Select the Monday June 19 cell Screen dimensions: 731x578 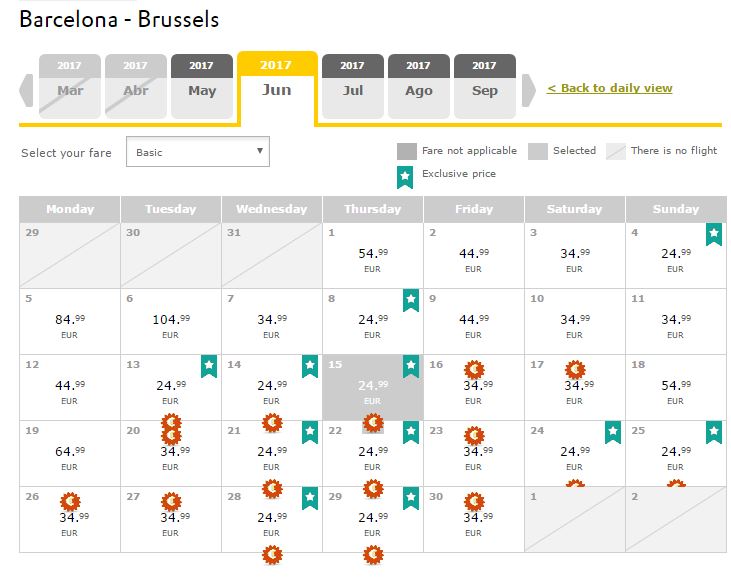(x=70, y=454)
